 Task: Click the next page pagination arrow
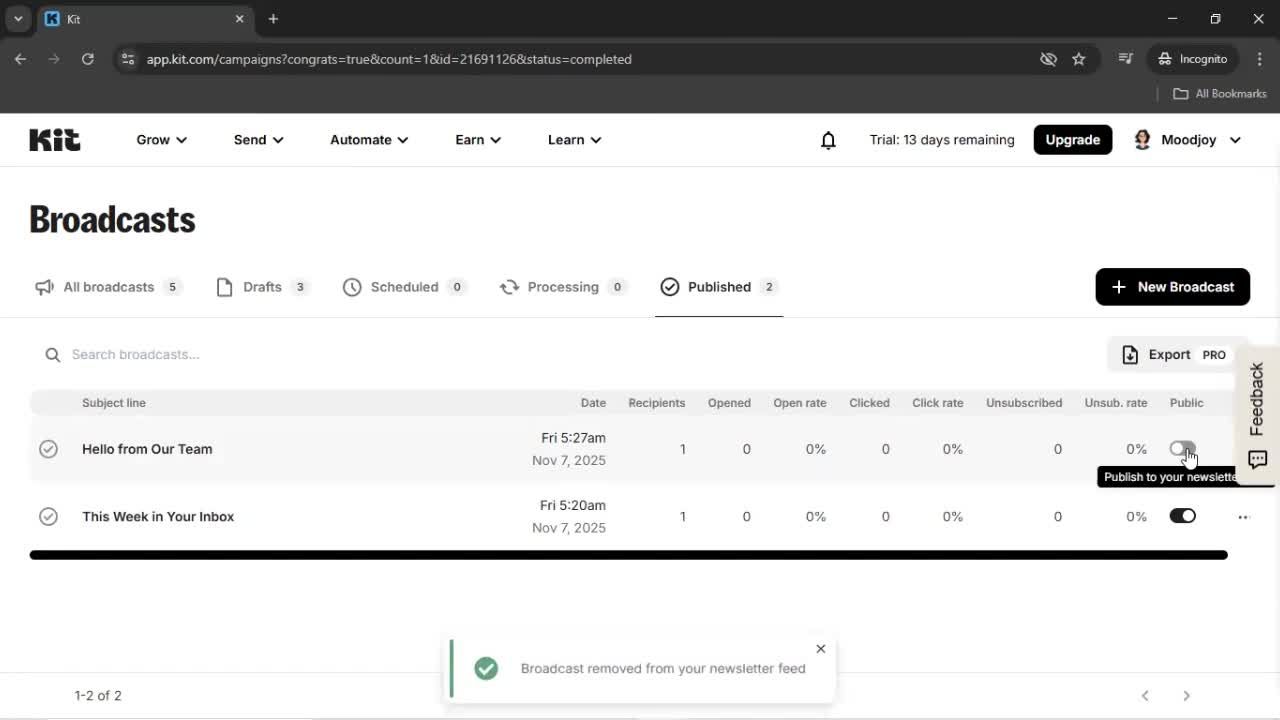(x=1186, y=695)
